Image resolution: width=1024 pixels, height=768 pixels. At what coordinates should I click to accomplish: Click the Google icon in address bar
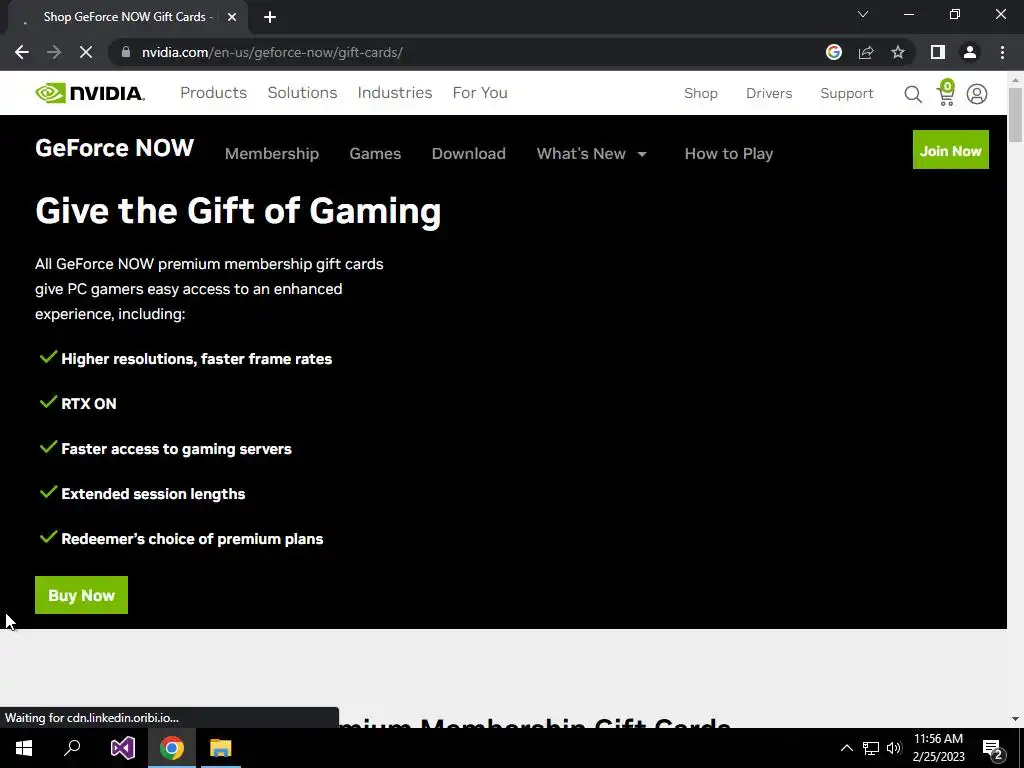tap(834, 52)
